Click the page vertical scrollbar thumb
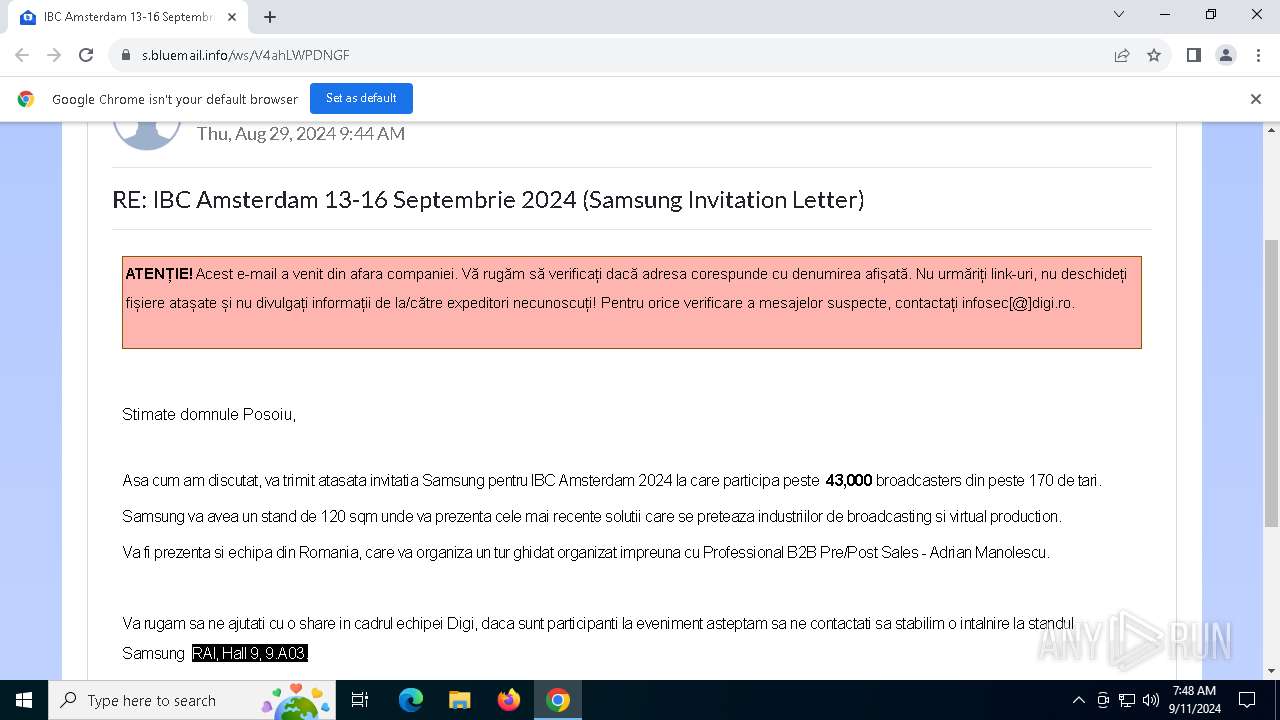Screen dimensions: 1280x720 point(1271,383)
